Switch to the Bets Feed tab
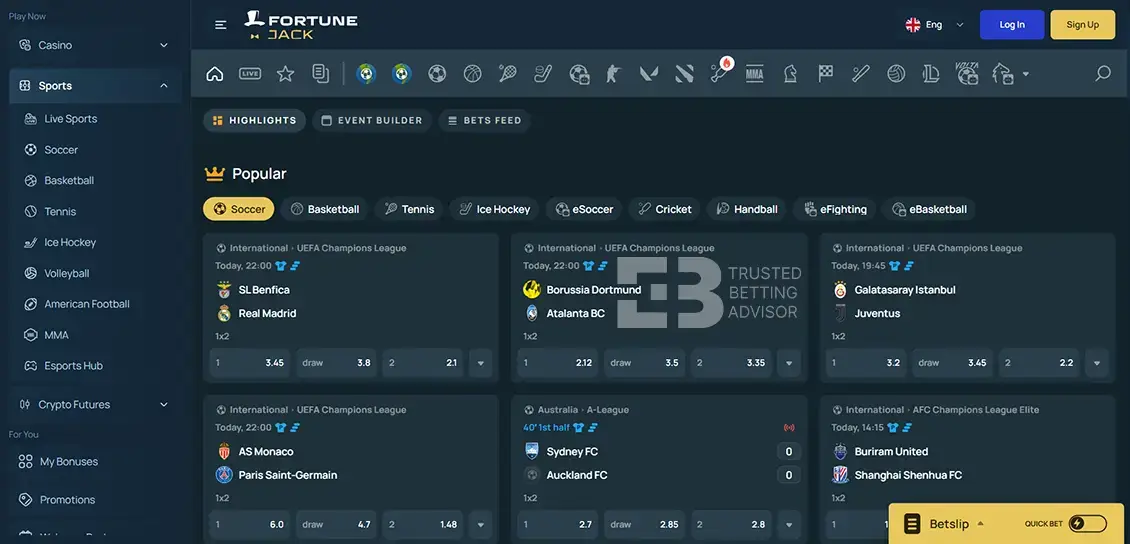This screenshot has width=1130, height=544. [x=484, y=120]
